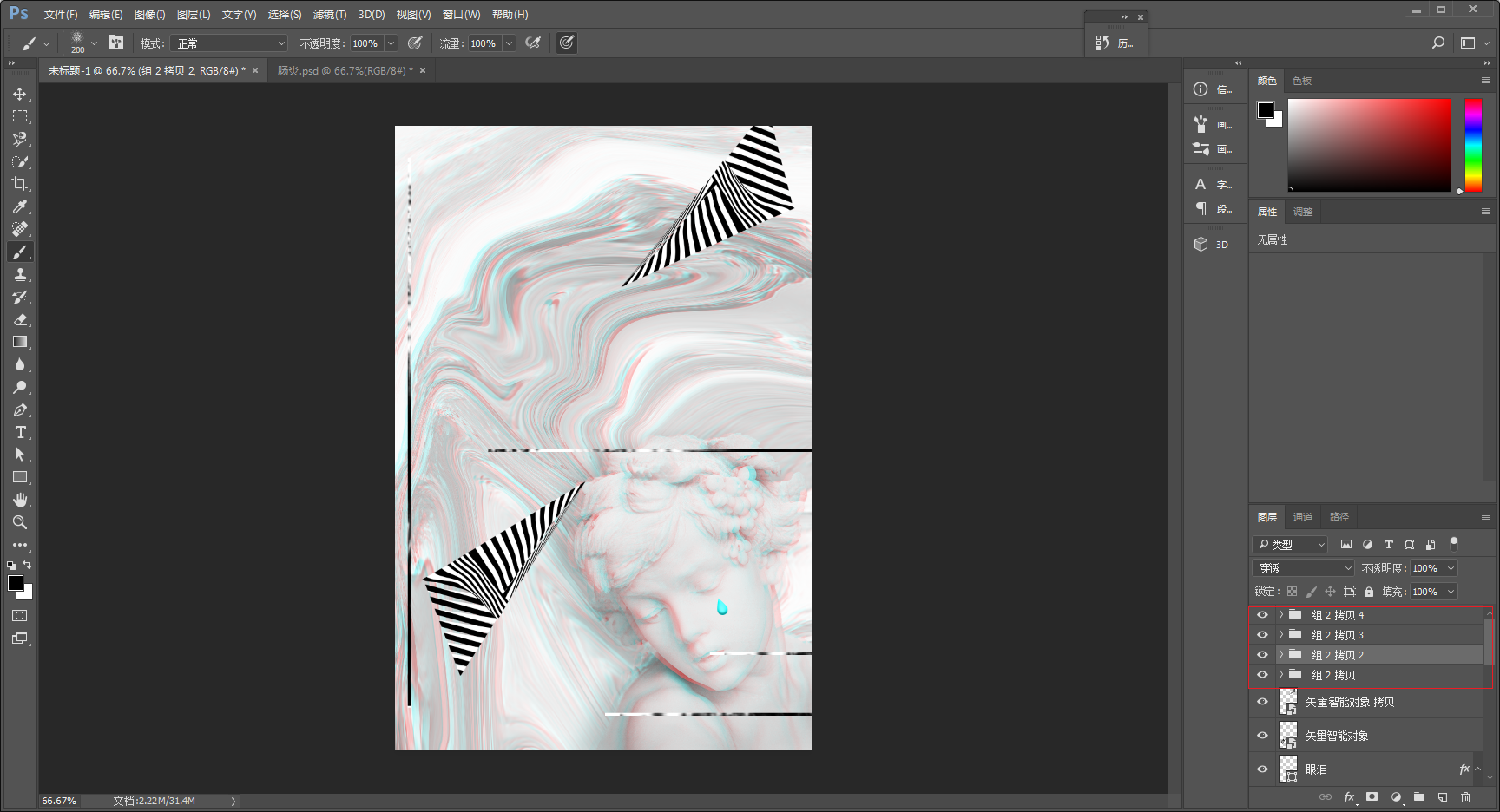1500x812 pixels.
Task: Switch default foreground and background colors icon
Action: coord(10,565)
